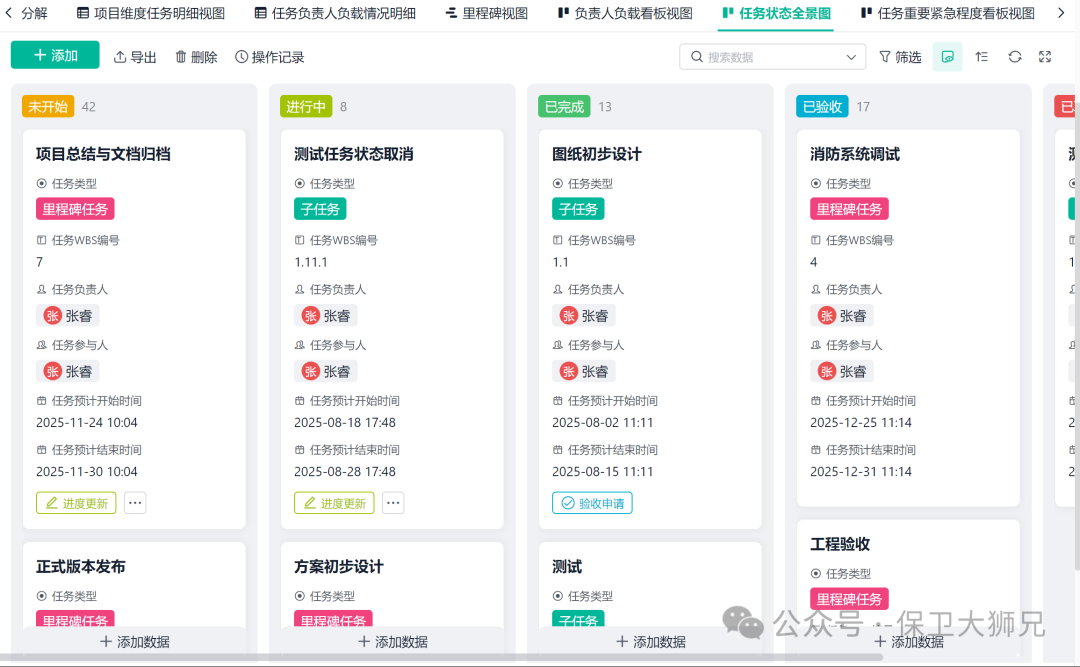Click inside the 搜索数据 search input
1080x667 pixels.
tap(760, 57)
